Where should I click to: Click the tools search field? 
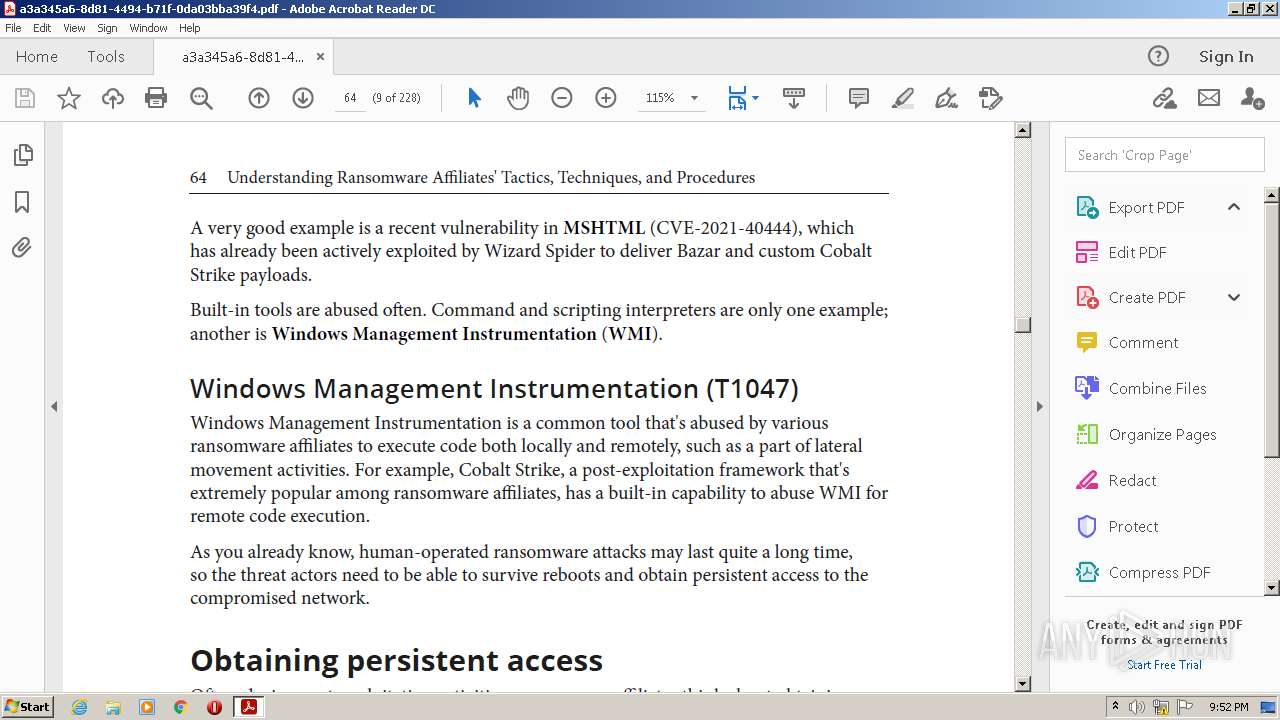coord(1164,155)
